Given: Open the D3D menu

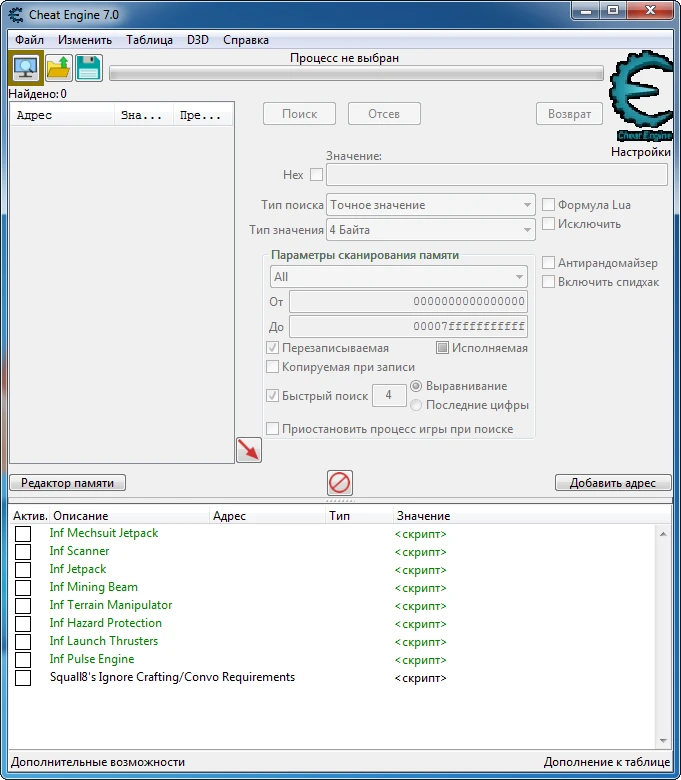Looking at the screenshot, I should (x=197, y=40).
